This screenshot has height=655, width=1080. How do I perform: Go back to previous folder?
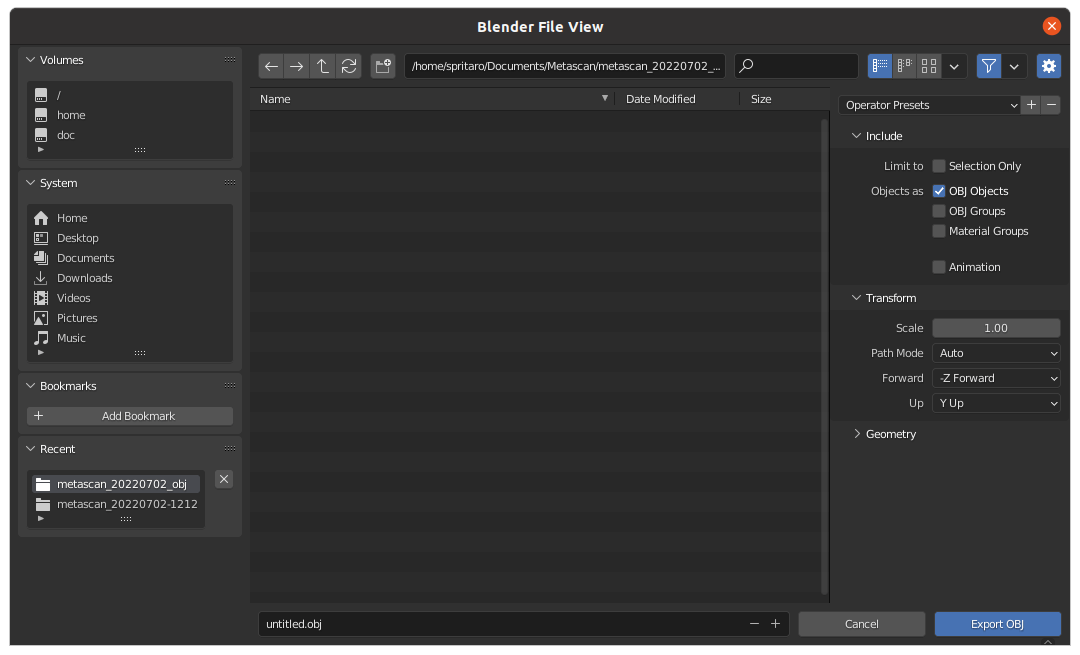(x=271, y=66)
